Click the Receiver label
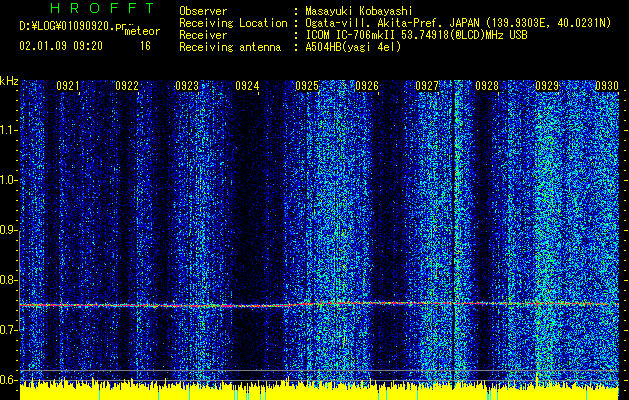The width and height of the screenshot is (629, 400). 203,35
